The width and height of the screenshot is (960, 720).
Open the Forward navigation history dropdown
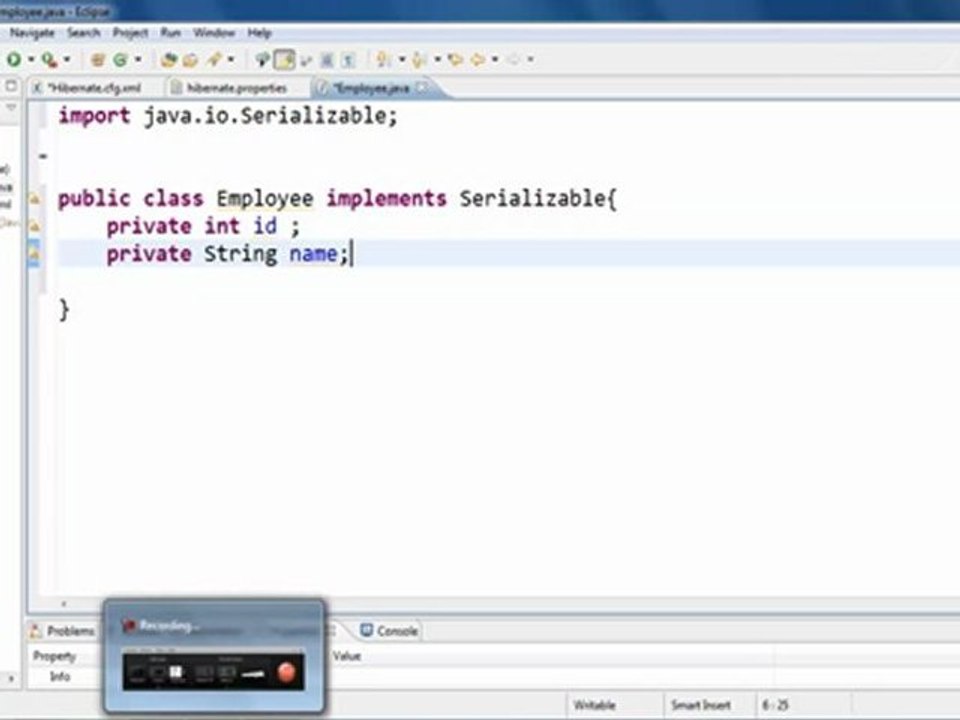click(530, 59)
